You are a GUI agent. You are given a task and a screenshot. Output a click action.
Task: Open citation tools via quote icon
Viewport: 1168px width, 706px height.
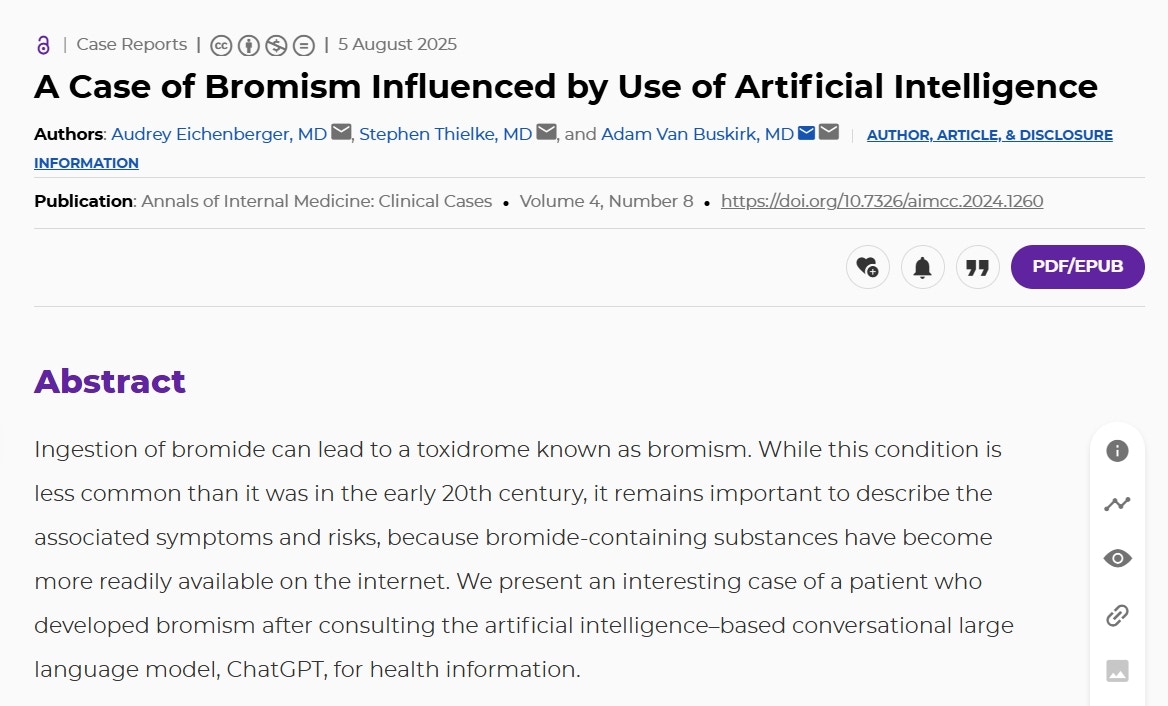[x=978, y=267]
